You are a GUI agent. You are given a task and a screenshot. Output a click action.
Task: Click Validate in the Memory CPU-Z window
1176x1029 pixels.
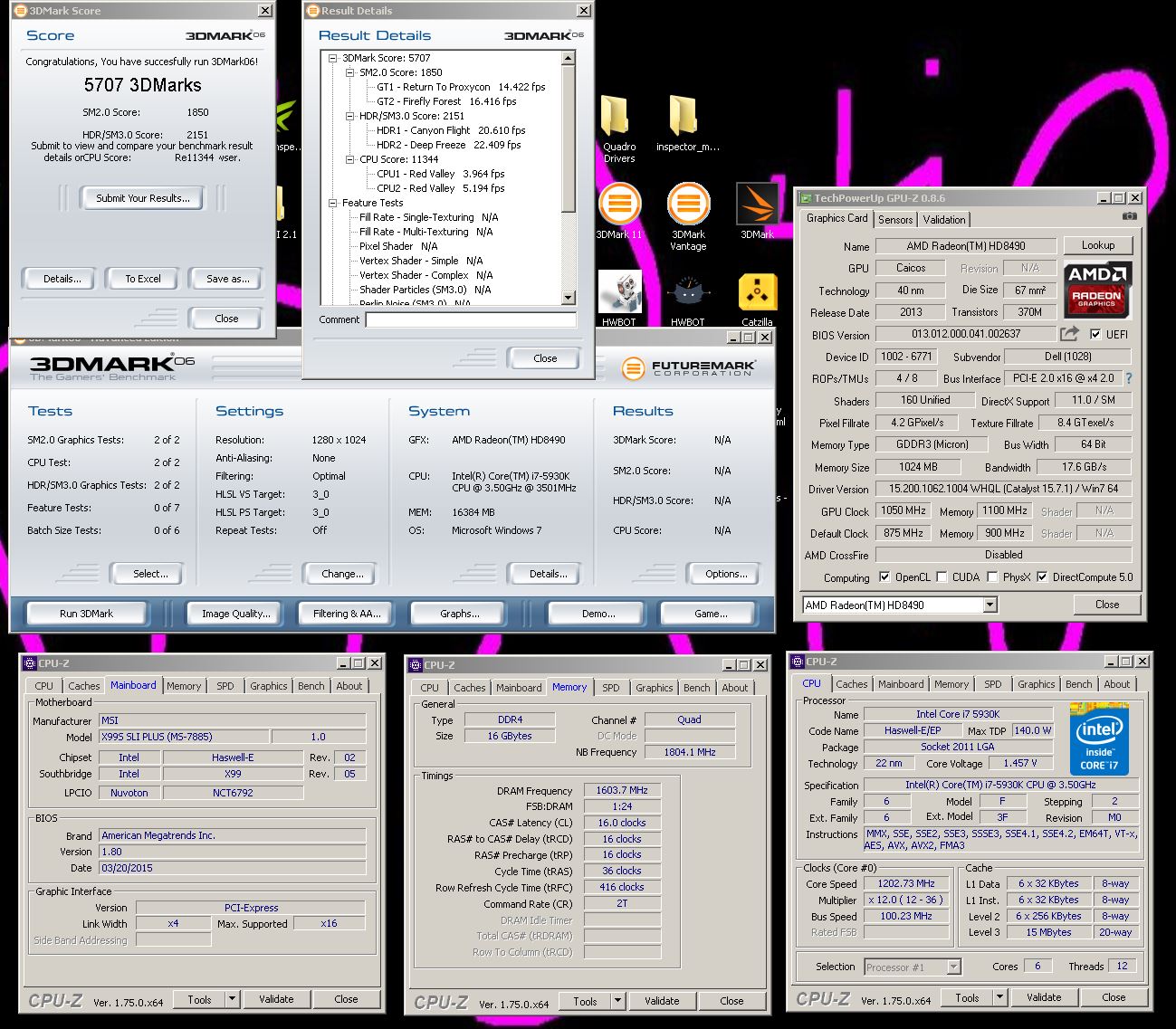[662, 1001]
